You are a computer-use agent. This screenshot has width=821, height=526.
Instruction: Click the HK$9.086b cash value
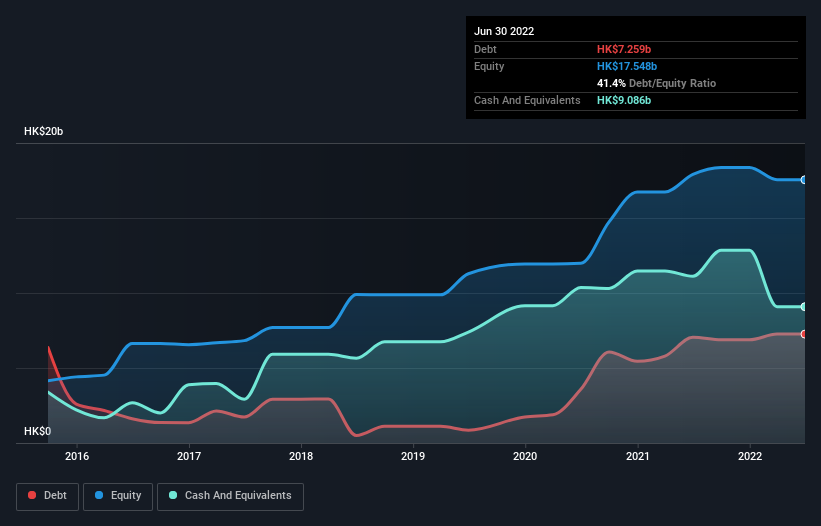624,100
